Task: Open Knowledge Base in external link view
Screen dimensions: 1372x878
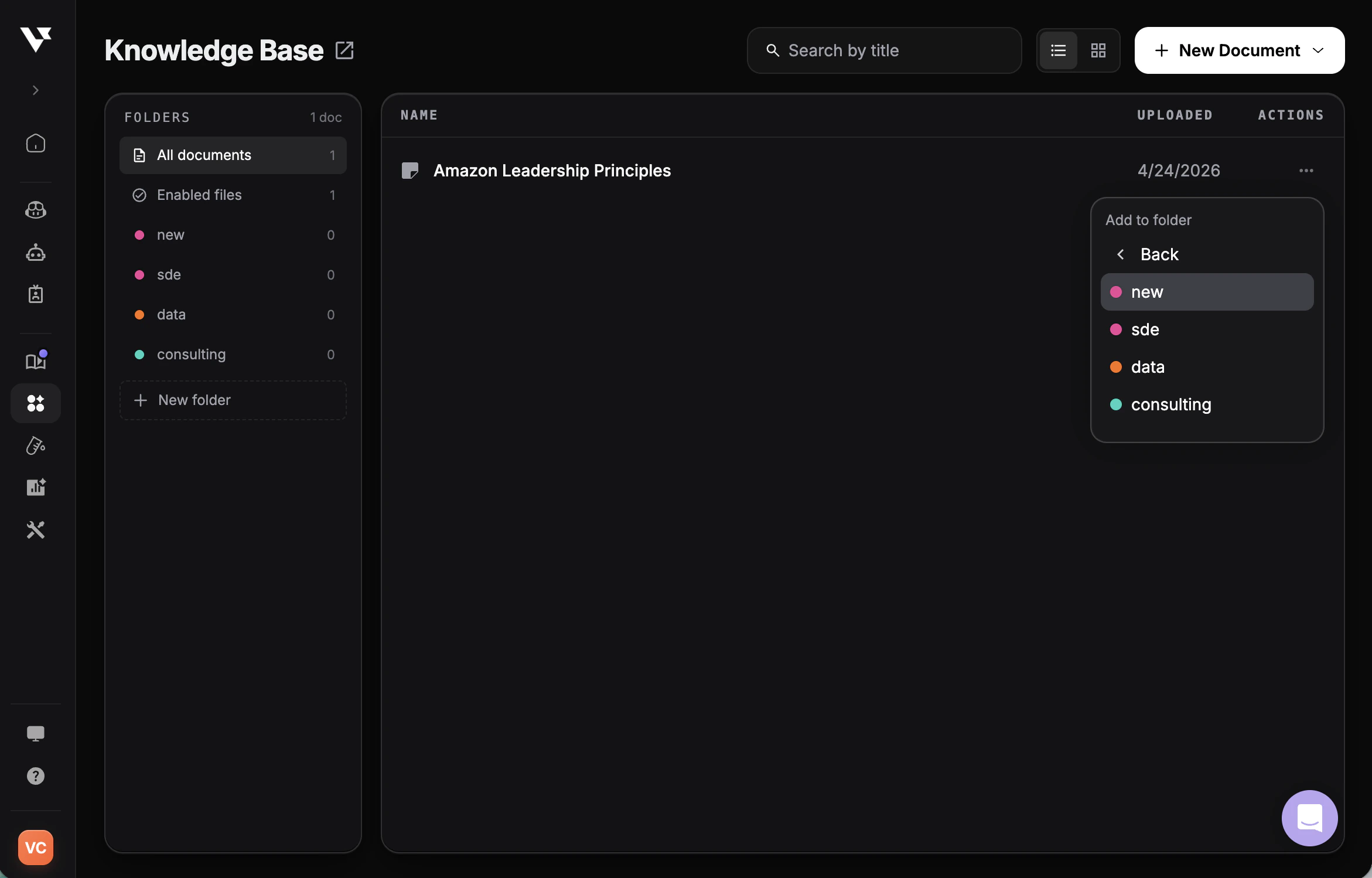Action: tap(345, 50)
